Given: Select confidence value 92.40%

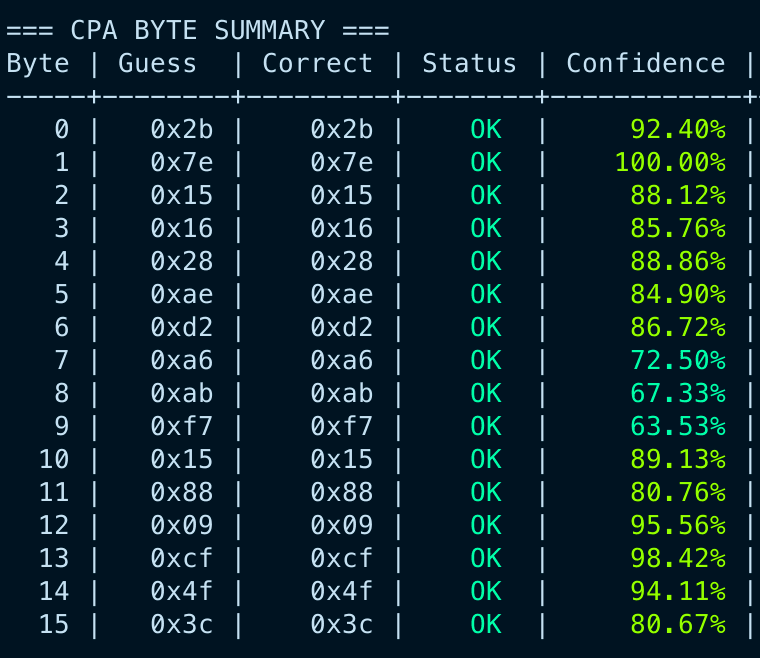Looking at the screenshot, I should point(678,129).
